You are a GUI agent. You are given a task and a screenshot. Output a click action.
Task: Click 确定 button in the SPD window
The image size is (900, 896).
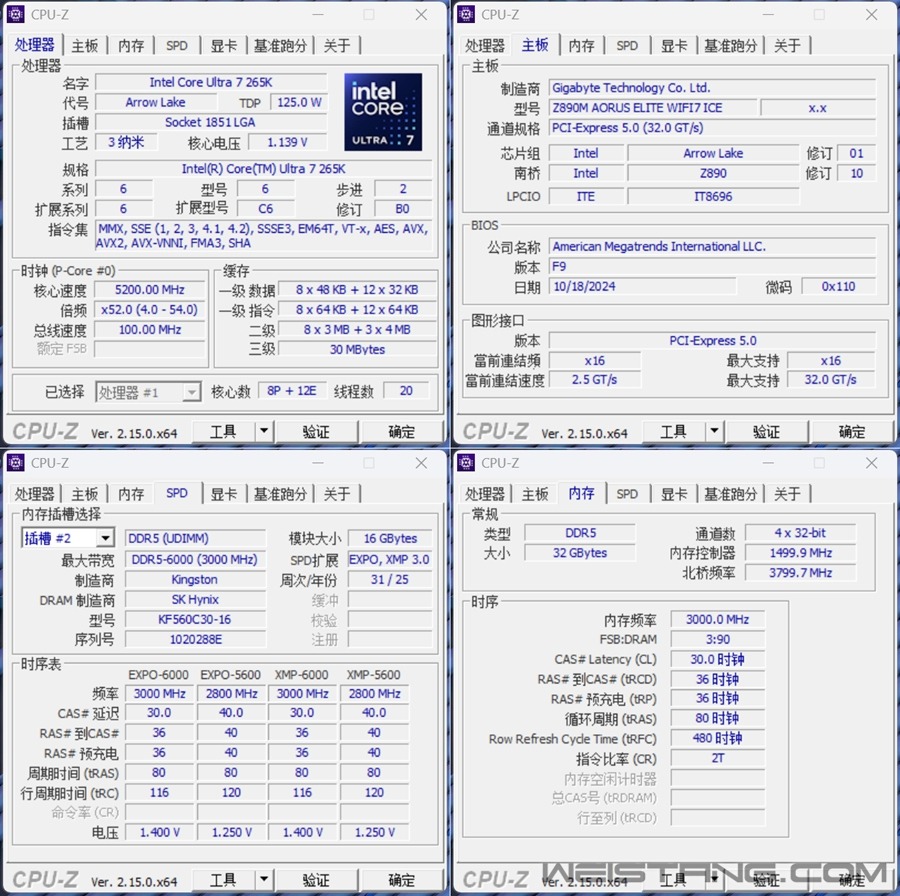click(x=401, y=879)
